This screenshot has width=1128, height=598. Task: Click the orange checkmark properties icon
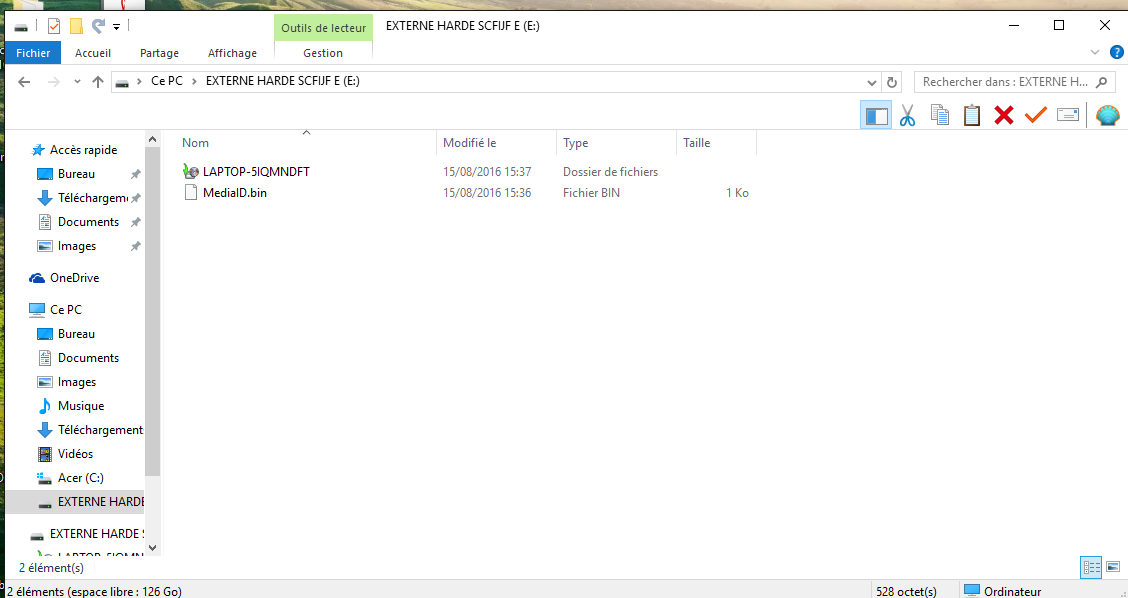(x=1035, y=115)
